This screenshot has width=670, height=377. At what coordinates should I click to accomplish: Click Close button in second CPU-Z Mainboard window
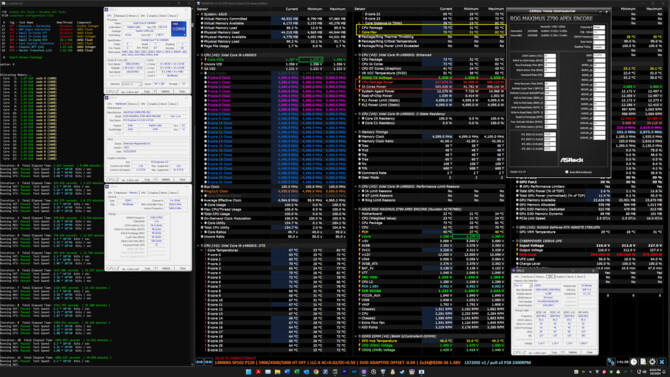pyautogui.click(x=182, y=180)
